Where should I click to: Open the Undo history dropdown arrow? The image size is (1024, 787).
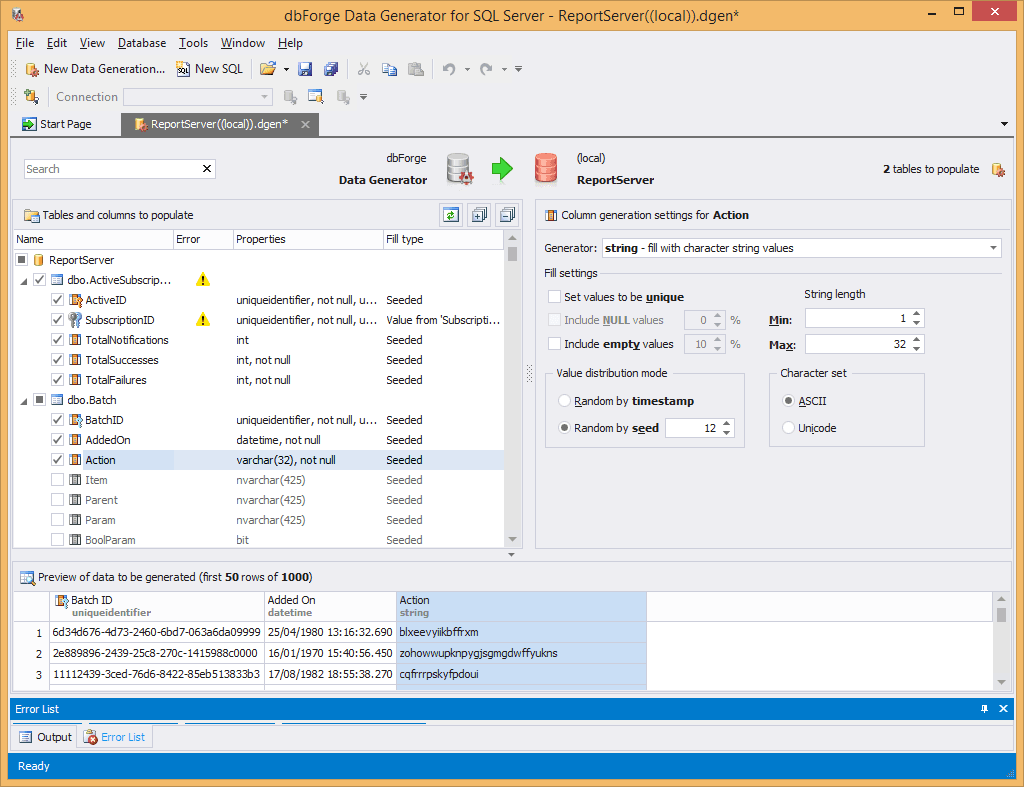467,69
